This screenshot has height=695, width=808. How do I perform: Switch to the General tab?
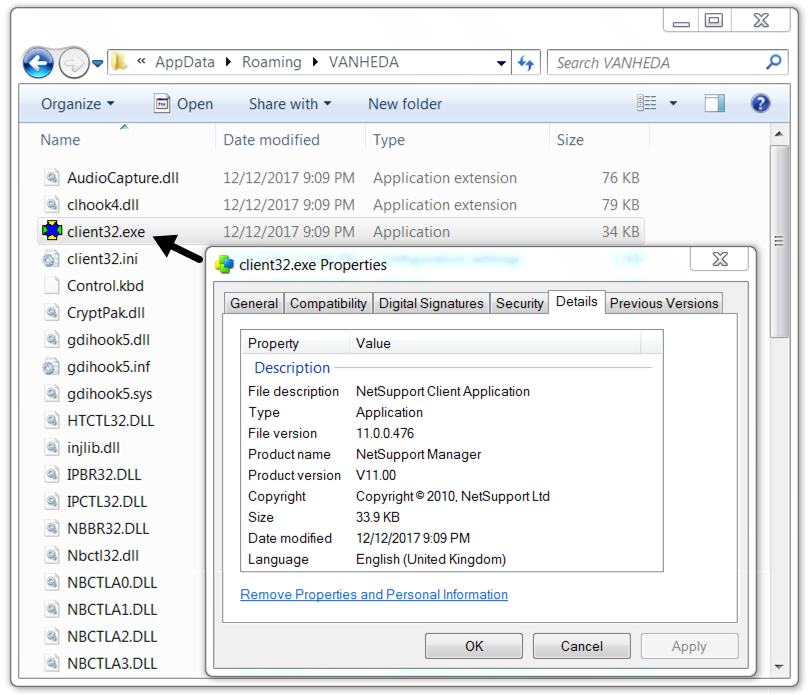(254, 303)
